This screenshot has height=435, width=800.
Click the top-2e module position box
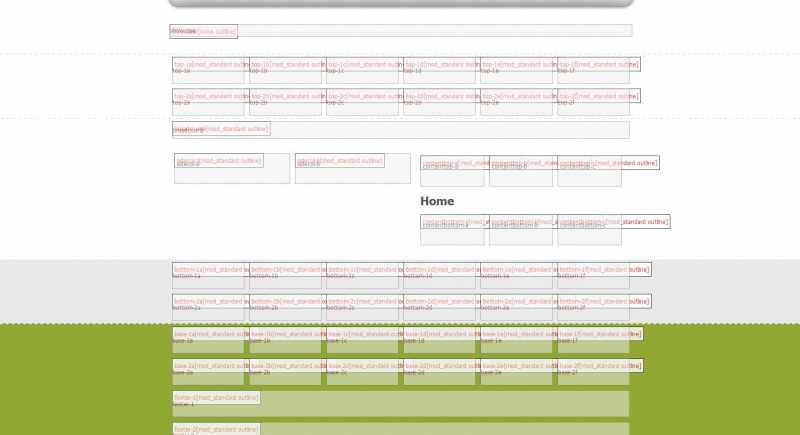point(516,102)
